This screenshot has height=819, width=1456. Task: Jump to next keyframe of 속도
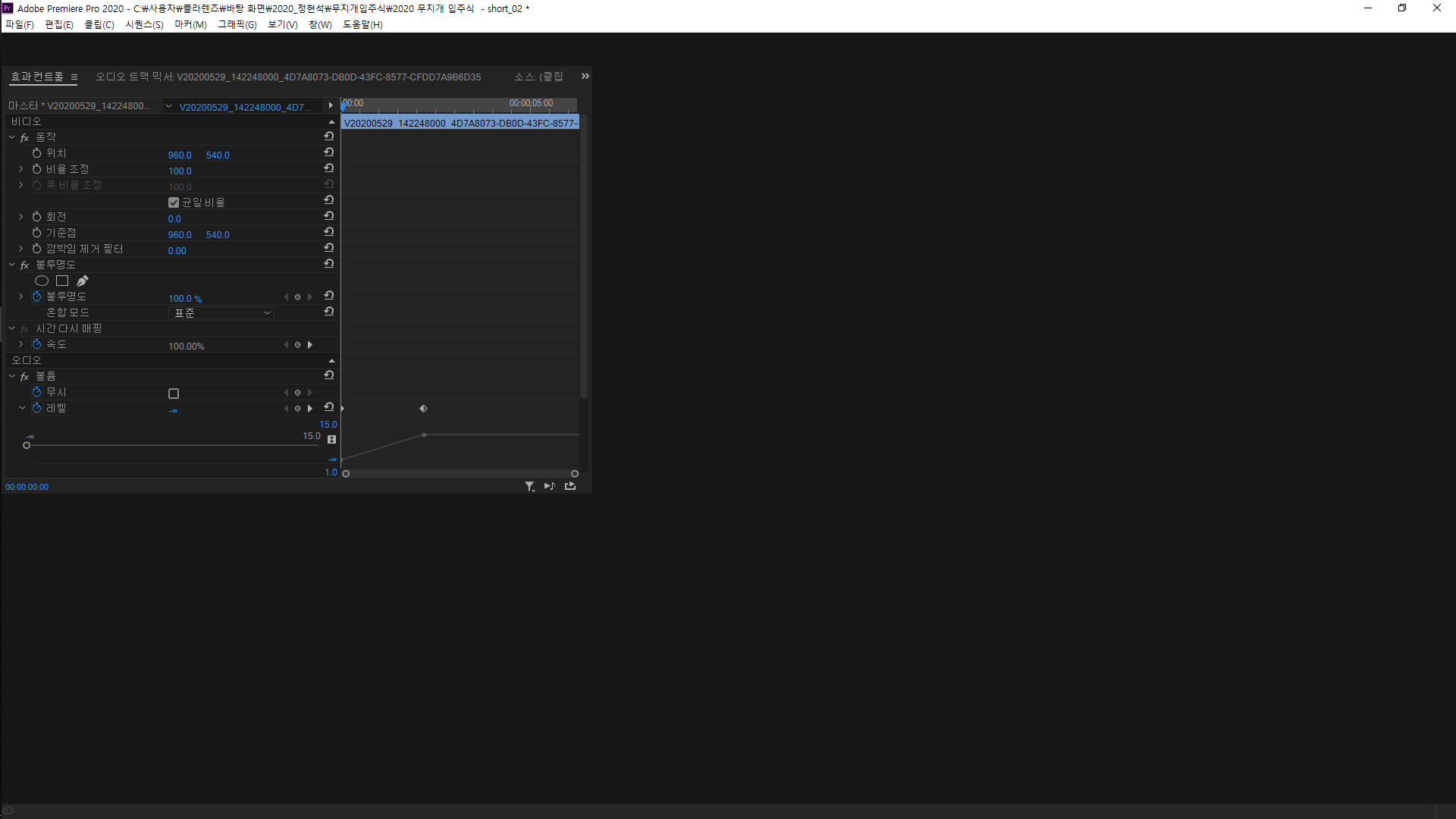click(309, 344)
